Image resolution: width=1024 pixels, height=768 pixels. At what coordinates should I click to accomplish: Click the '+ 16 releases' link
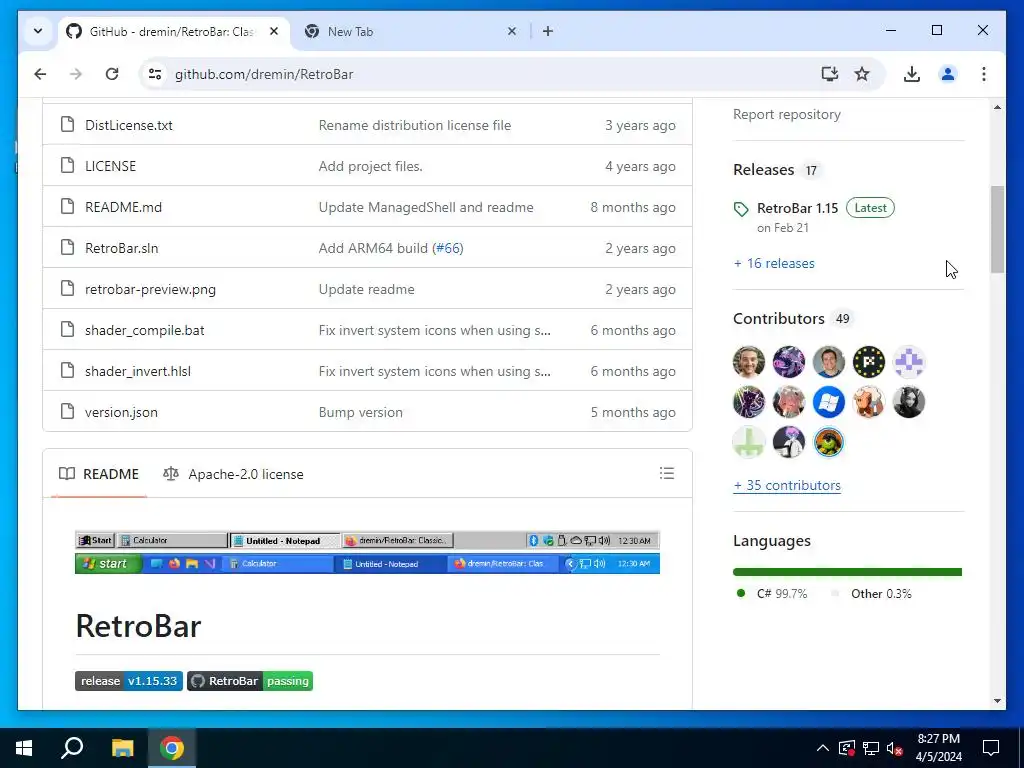click(x=774, y=263)
